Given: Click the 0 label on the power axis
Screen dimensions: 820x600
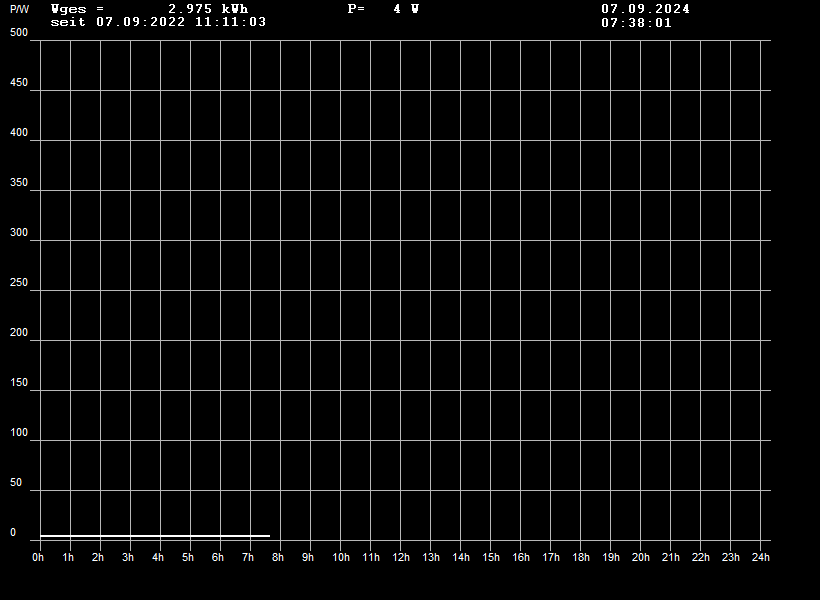Looking at the screenshot, I should pyautogui.click(x=14, y=533).
